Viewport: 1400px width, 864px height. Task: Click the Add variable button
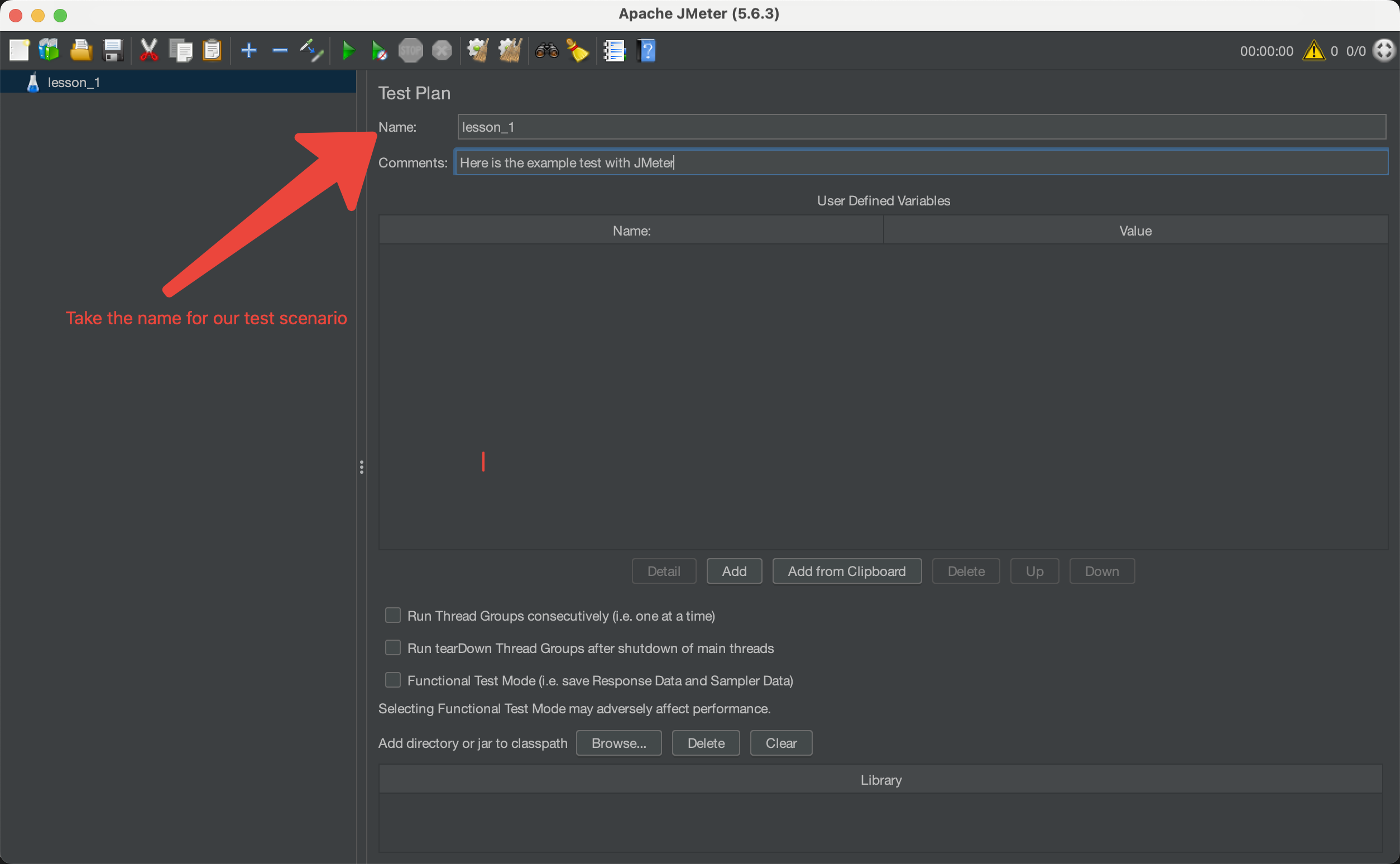733,571
